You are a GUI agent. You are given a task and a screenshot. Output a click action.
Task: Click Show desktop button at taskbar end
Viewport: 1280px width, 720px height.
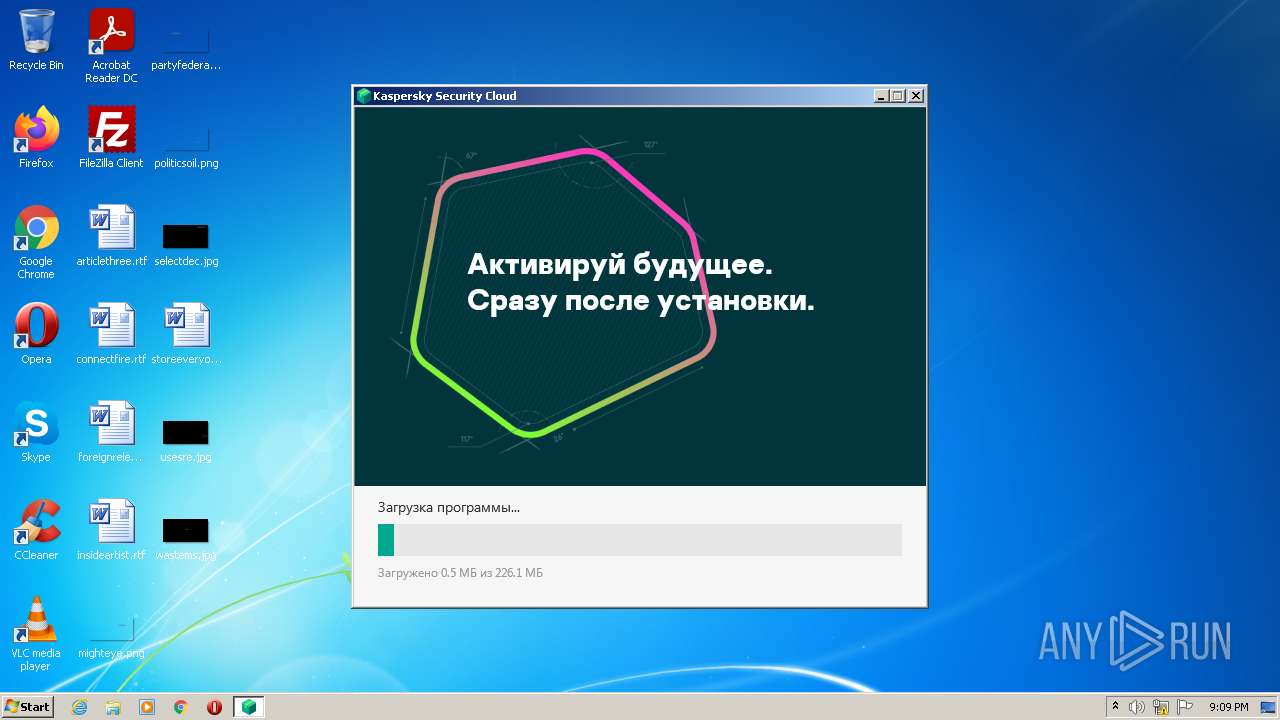[x=1269, y=707]
